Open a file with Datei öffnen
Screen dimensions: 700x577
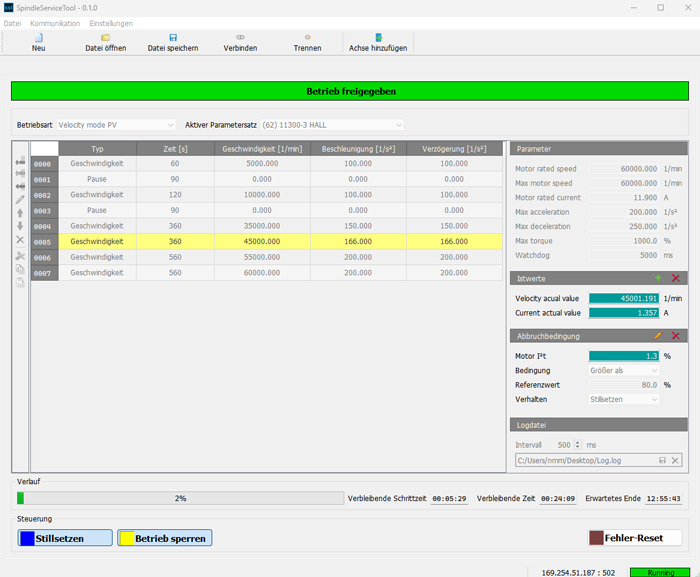click(x=105, y=38)
